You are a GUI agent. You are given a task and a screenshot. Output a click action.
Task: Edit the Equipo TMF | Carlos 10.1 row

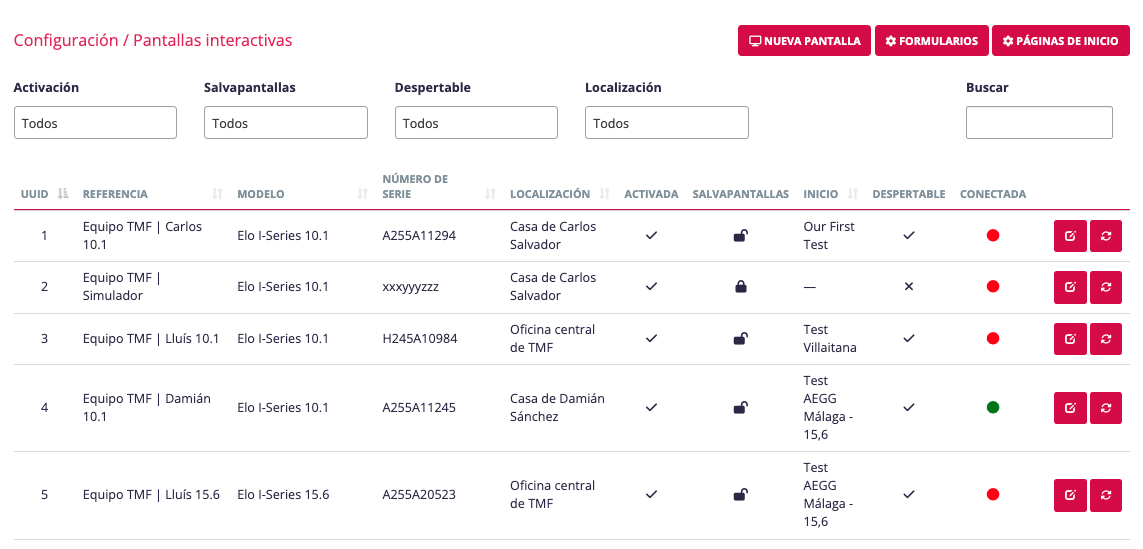tap(1070, 235)
